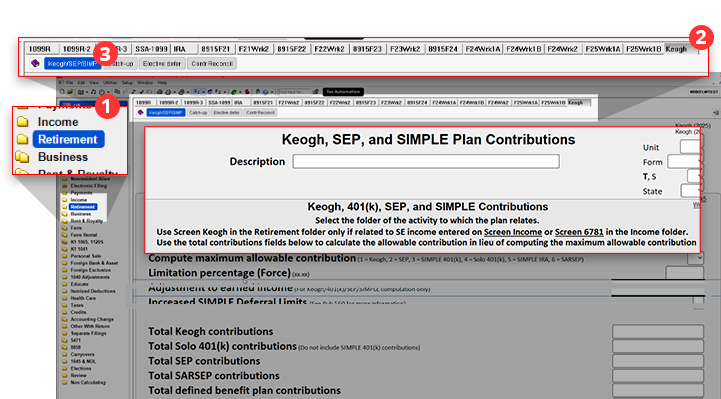Screen dimensions: 721x399
Task: Click the Description input field
Action: point(426,161)
